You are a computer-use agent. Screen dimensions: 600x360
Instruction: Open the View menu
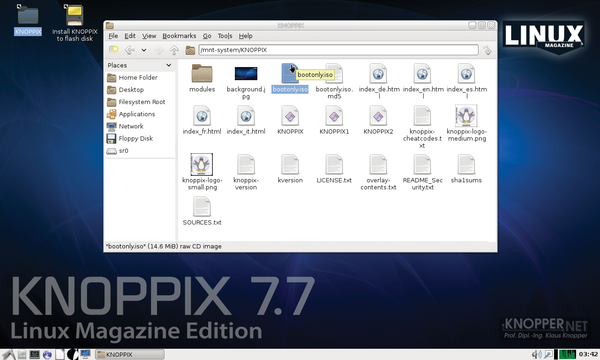149,36
